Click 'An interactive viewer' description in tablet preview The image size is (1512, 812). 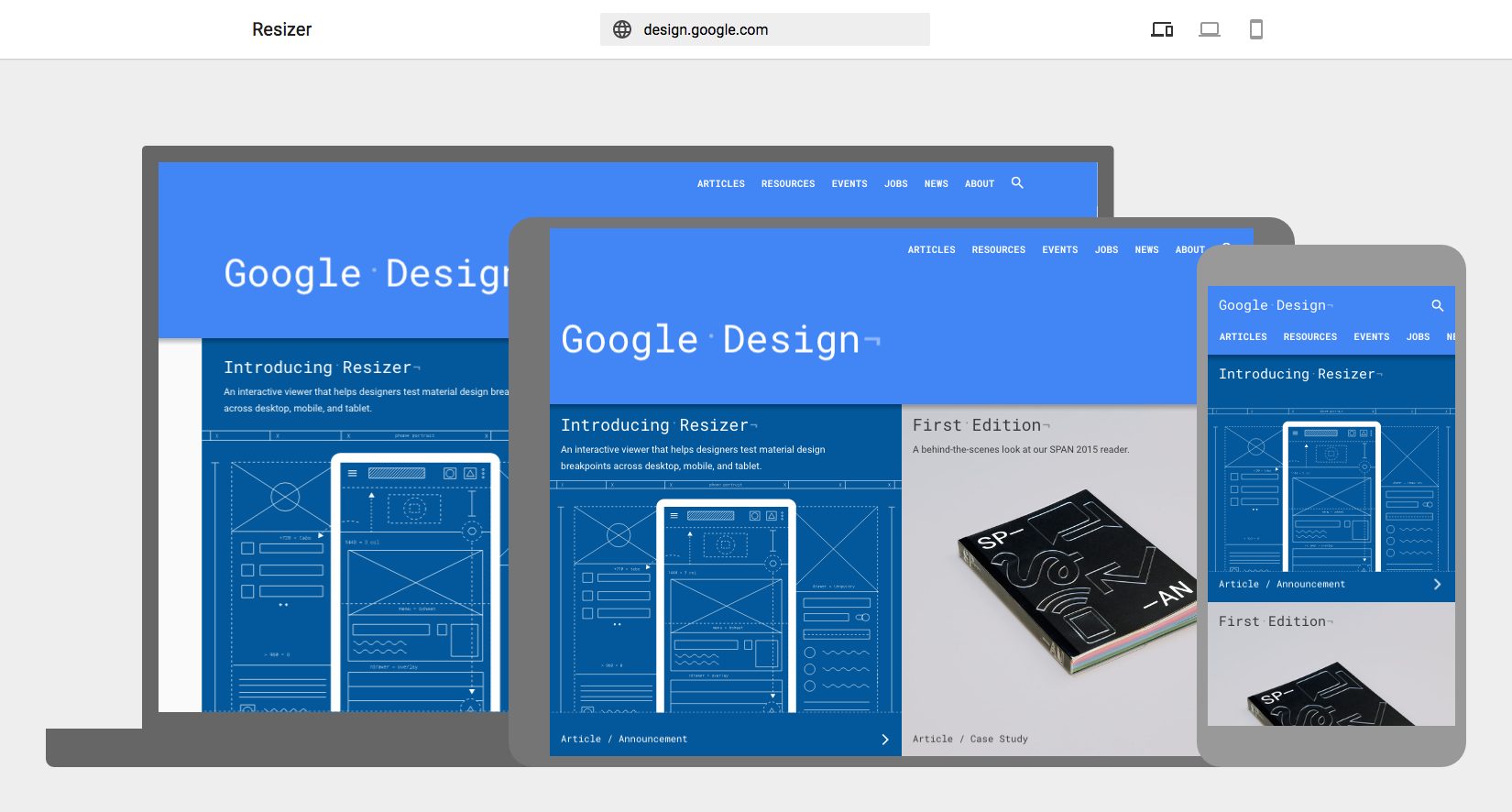pyautogui.click(x=693, y=458)
